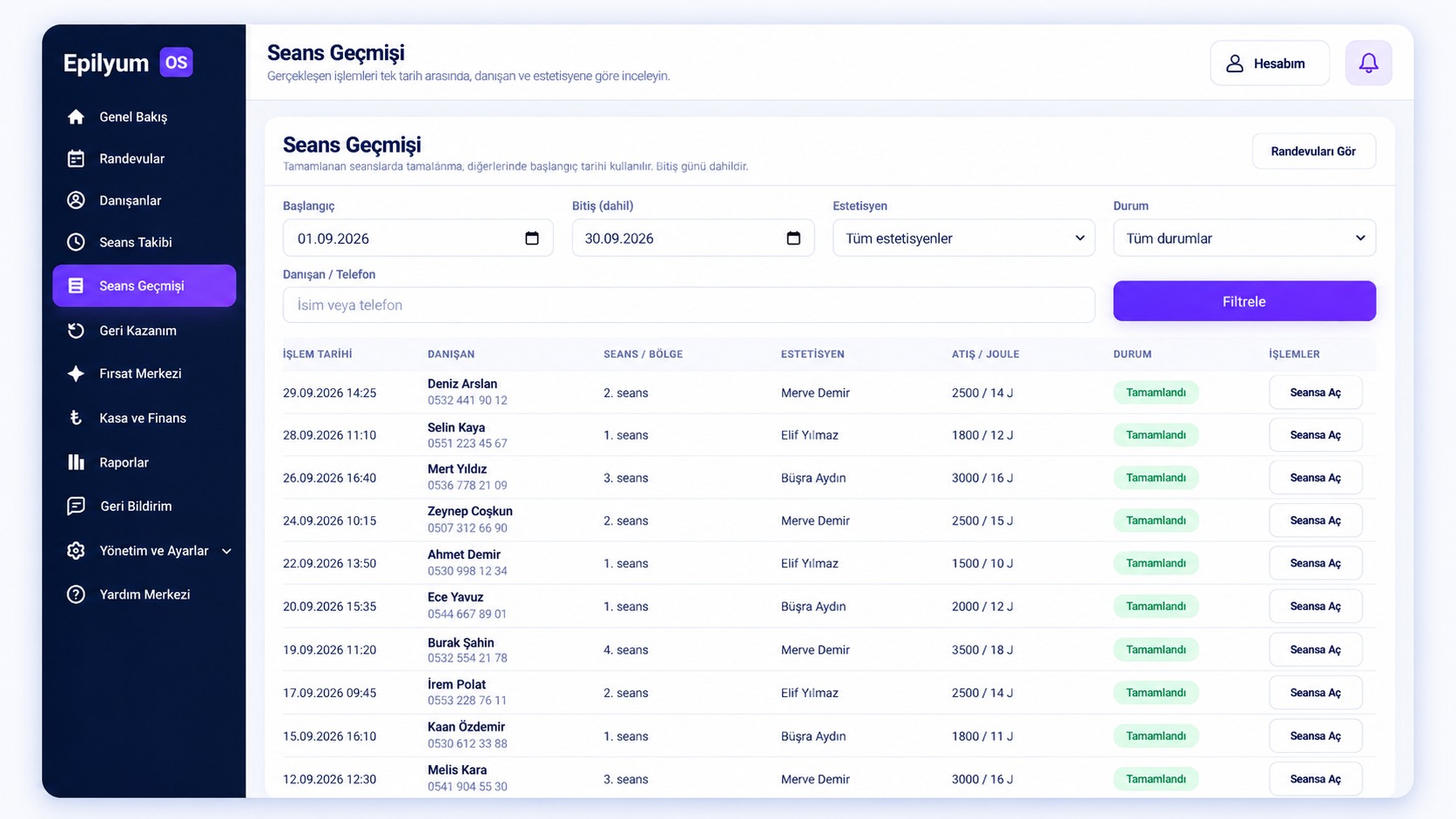The height and width of the screenshot is (819, 1456).
Task: Focus the İsim veya telefon search field
Action: pyautogui.click(x=688, y=305)
